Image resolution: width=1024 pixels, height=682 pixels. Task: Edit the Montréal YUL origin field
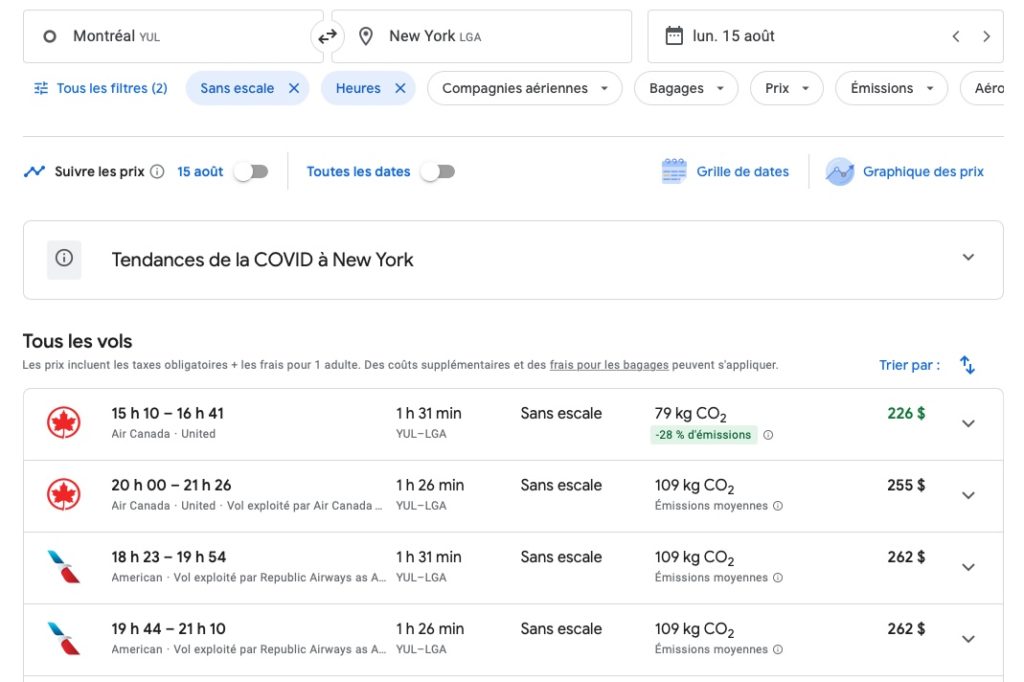coord(170,37)
